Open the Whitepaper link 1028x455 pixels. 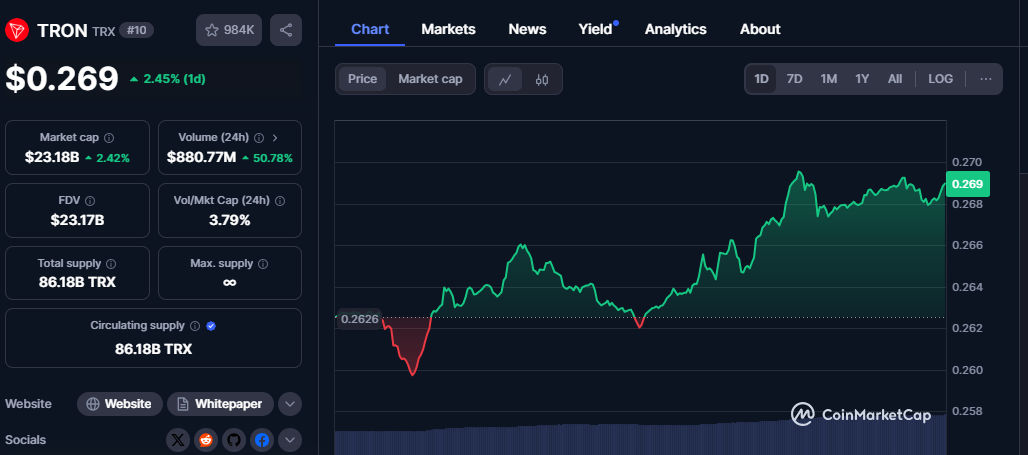point(220,404)
